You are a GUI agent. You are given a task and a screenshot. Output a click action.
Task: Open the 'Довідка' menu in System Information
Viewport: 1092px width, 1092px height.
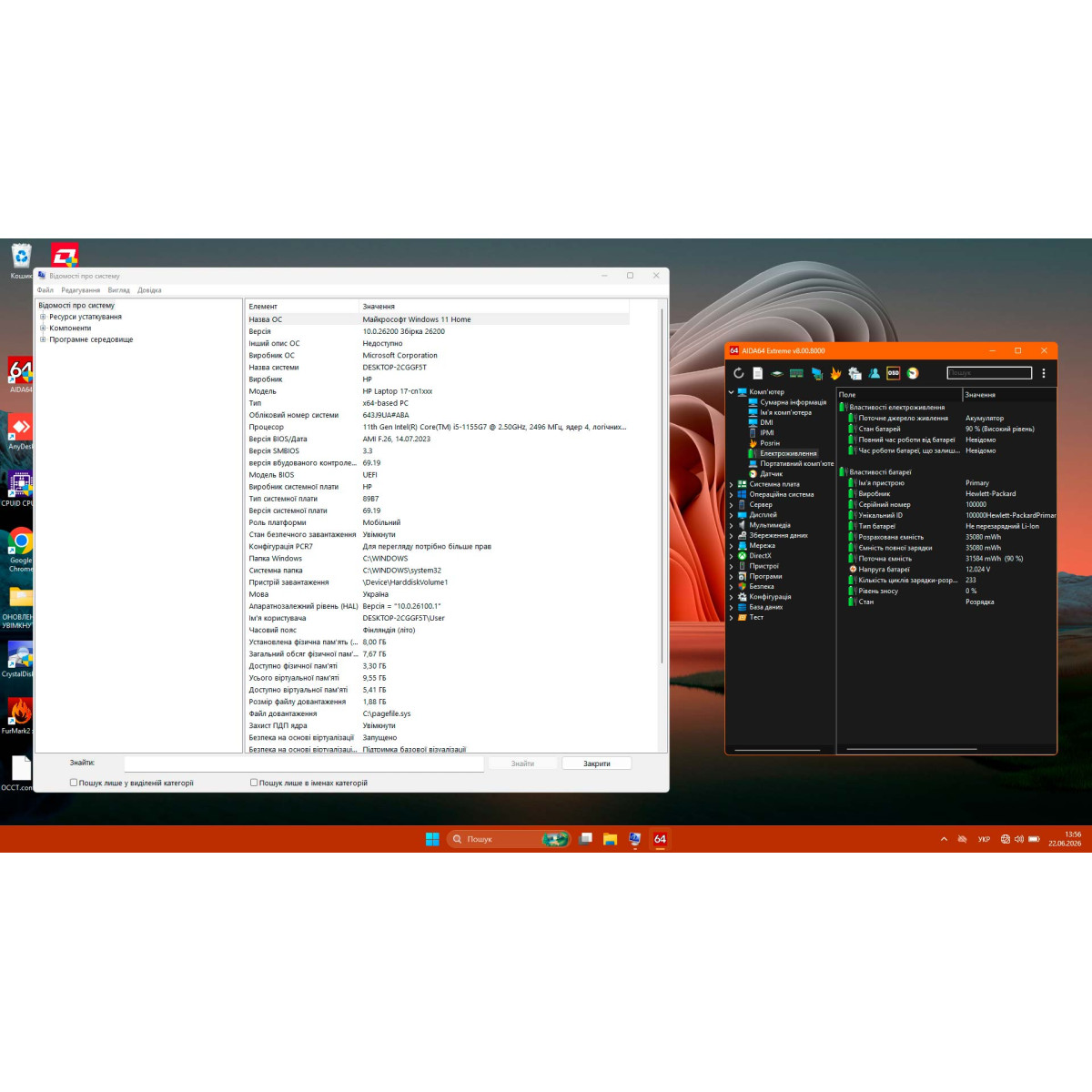click(x=149, y=290)
